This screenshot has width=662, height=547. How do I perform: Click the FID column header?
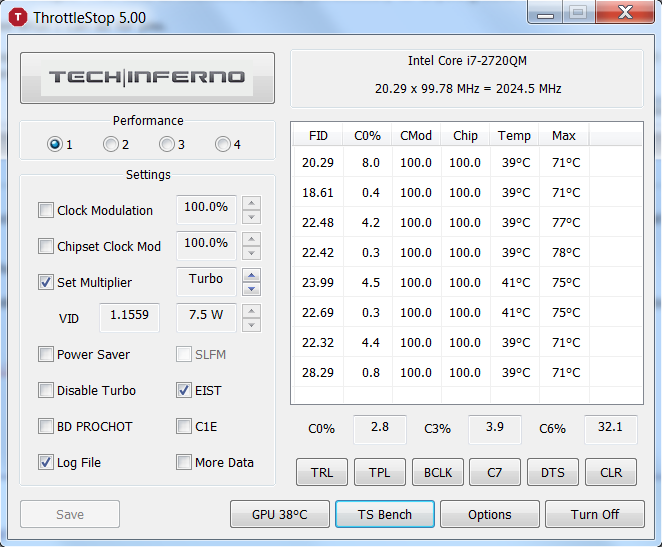coord(318,135)
